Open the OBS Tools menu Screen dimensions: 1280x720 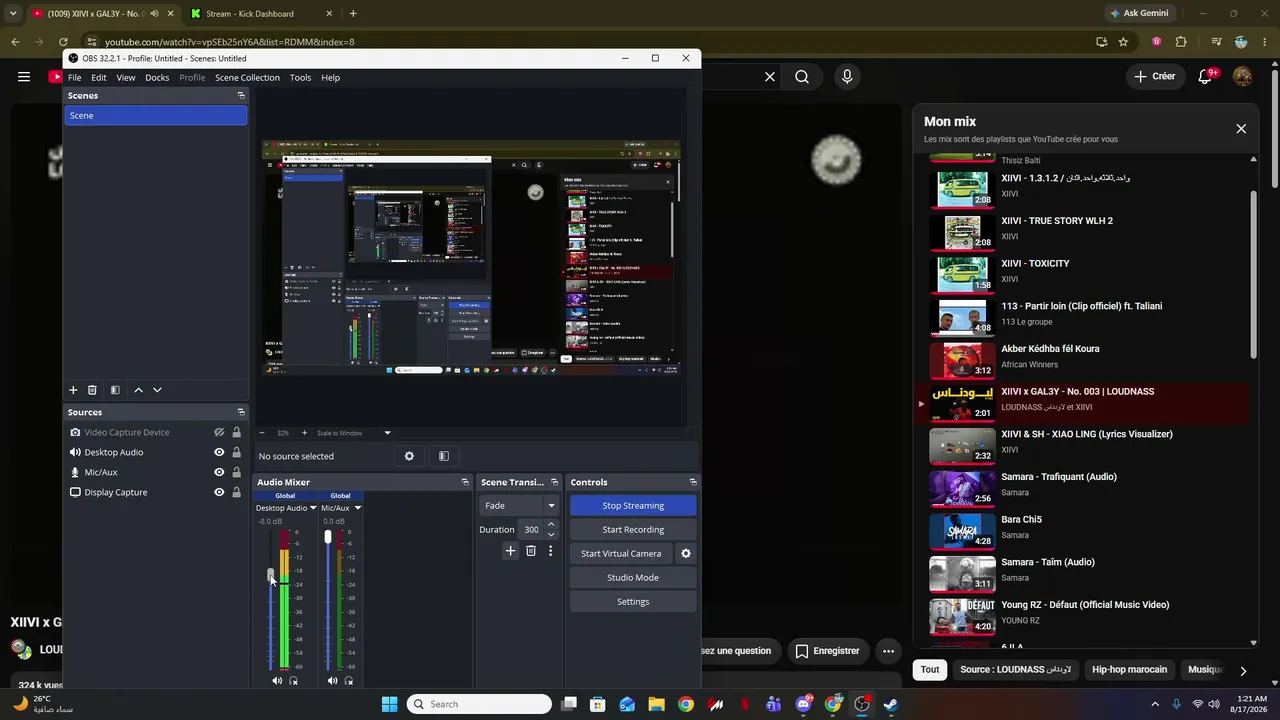coord(300,77)
